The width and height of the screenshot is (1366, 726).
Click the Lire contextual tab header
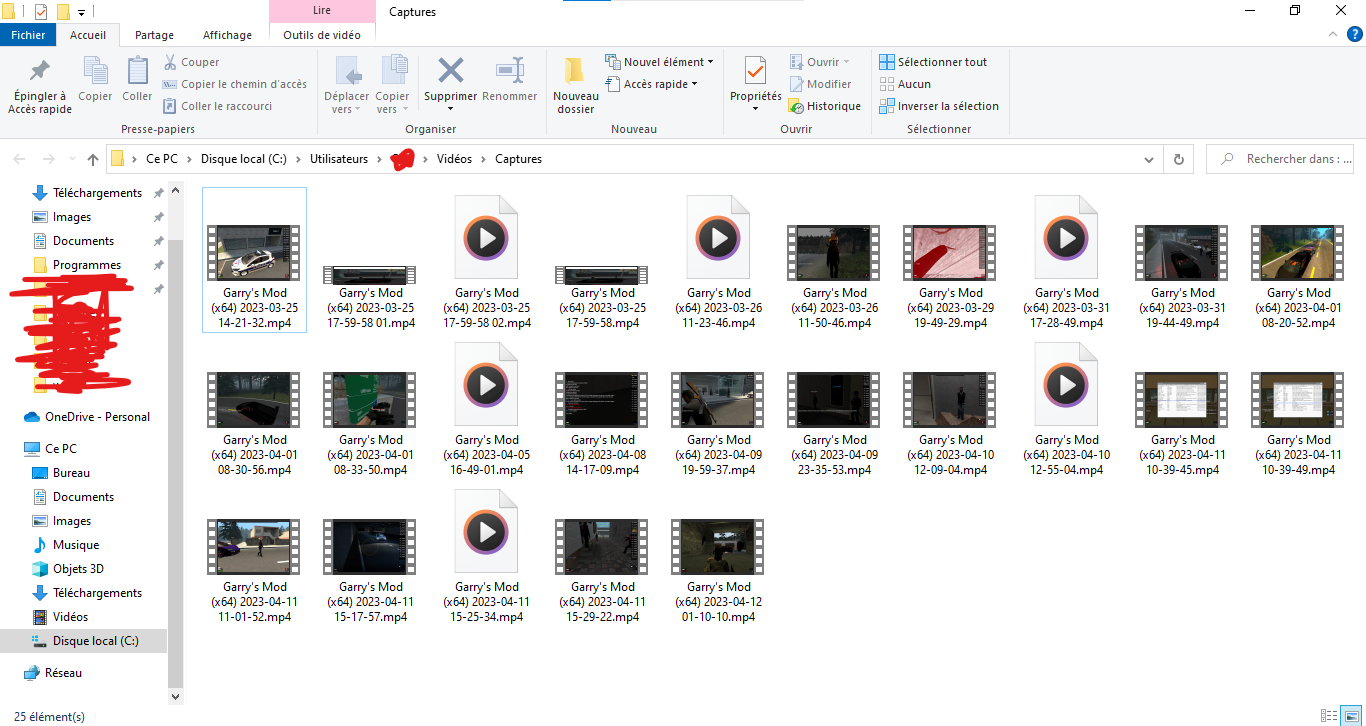(322, 12)
